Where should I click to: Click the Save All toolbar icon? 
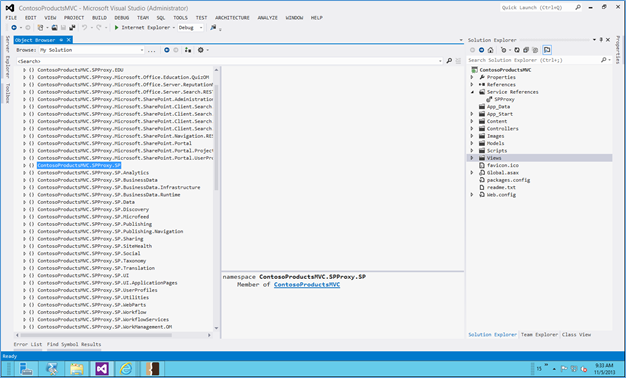click(x=72, y=28)
